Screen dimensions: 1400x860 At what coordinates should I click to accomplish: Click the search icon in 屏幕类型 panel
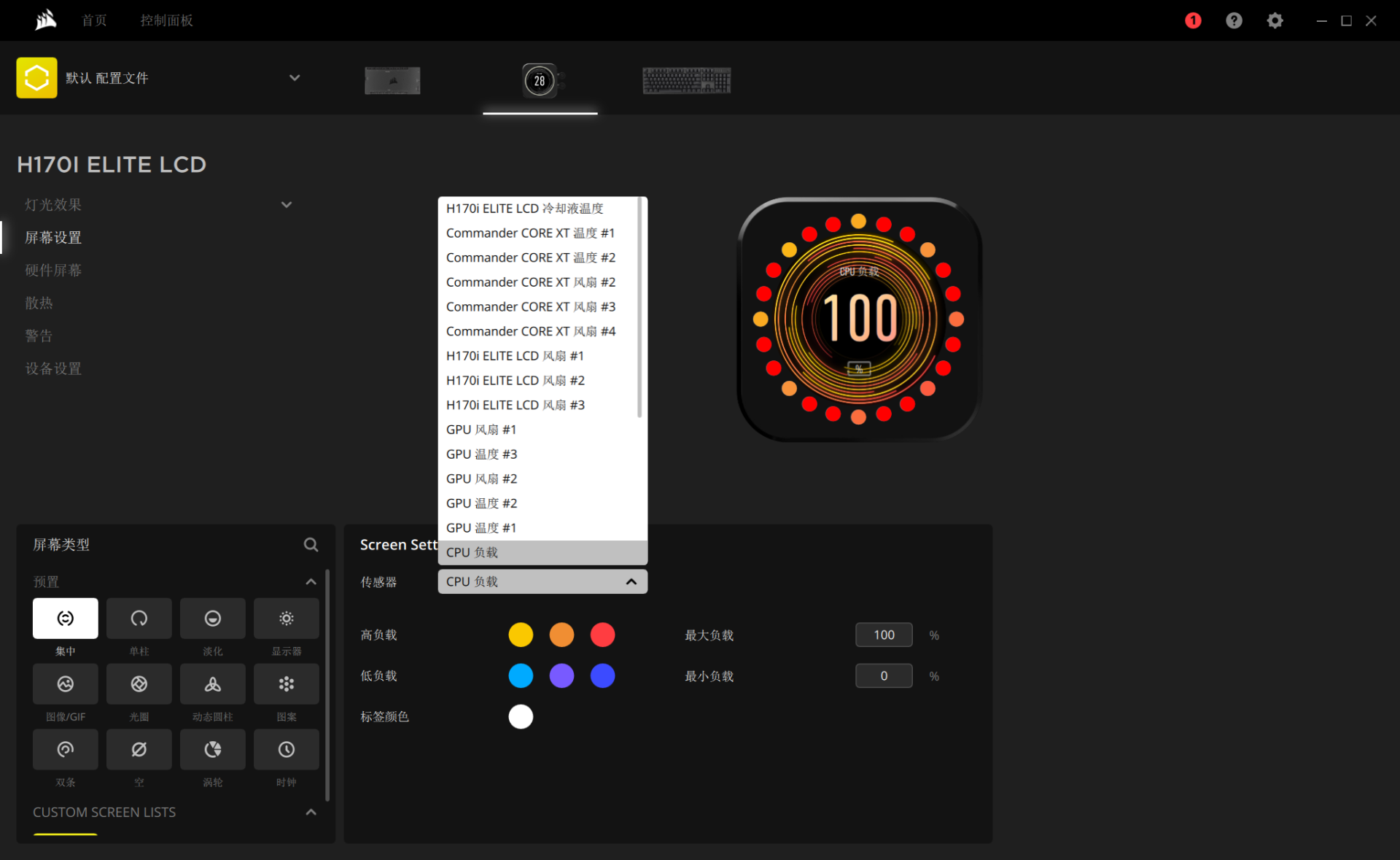click(311, 544)
